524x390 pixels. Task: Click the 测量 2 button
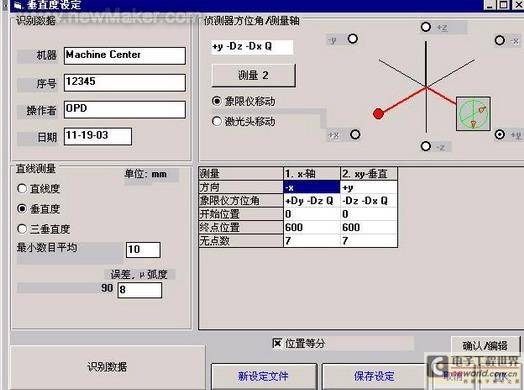coord(254,75)
